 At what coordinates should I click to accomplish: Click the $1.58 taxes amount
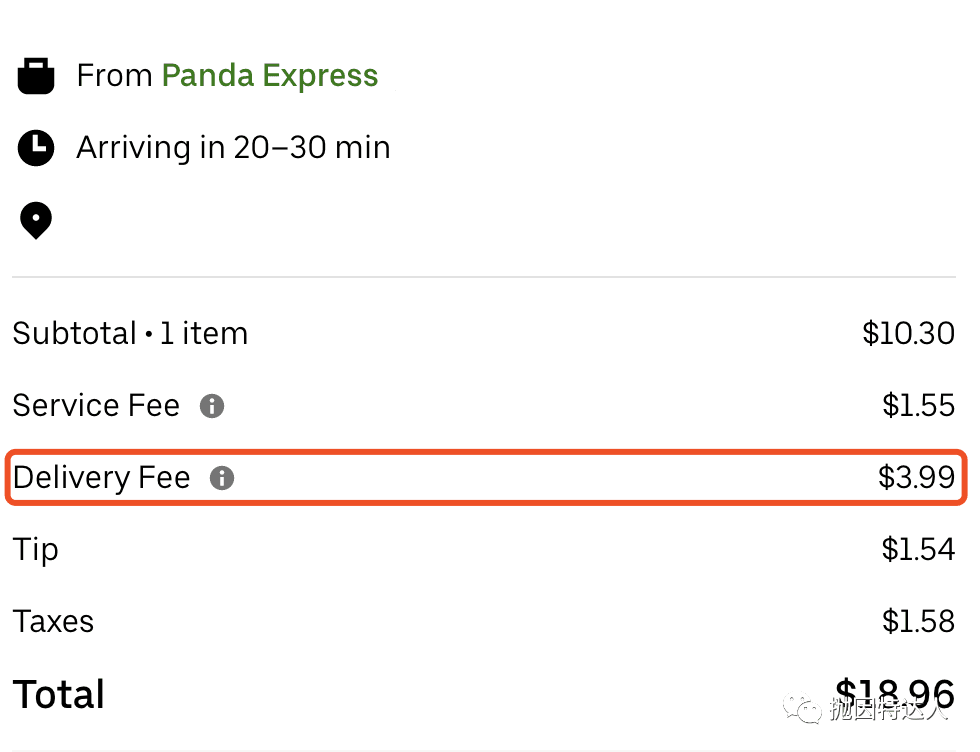tap(918, 622)
